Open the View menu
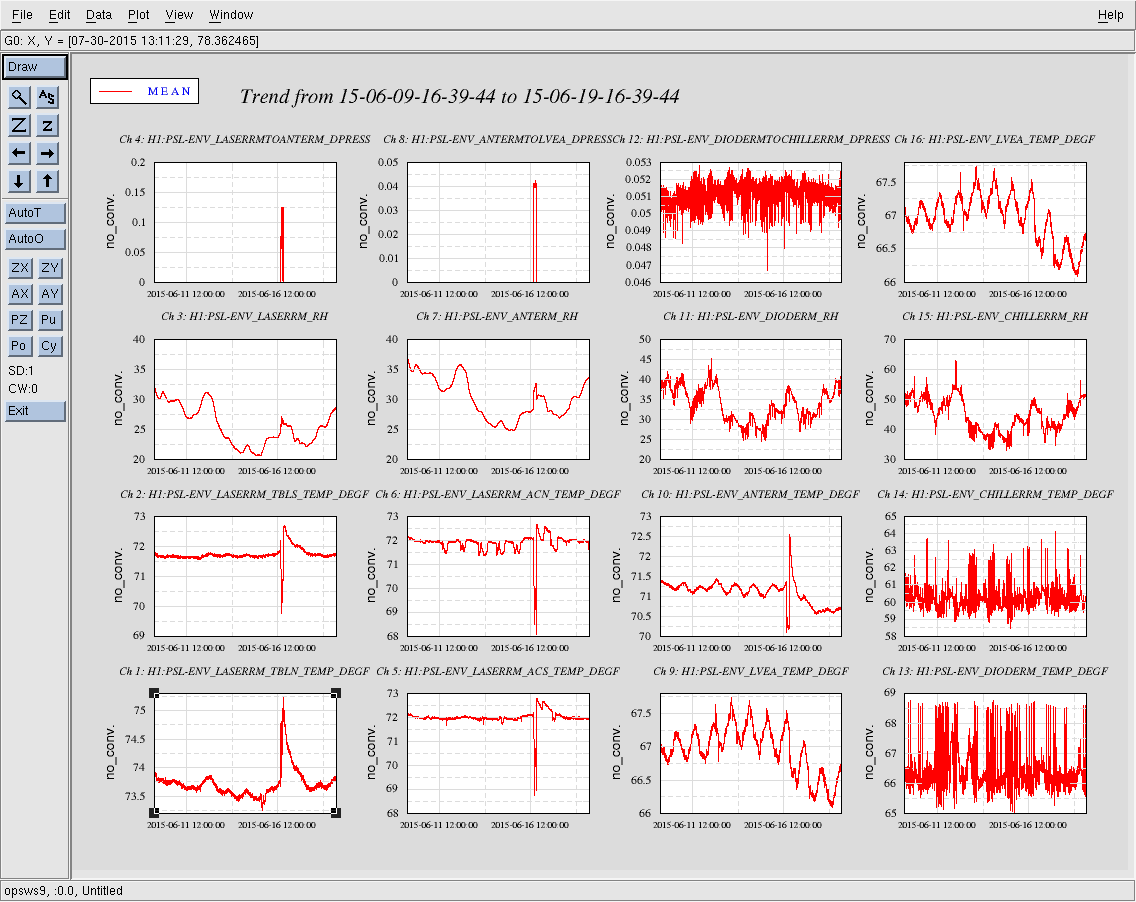 tap(179, 15)
